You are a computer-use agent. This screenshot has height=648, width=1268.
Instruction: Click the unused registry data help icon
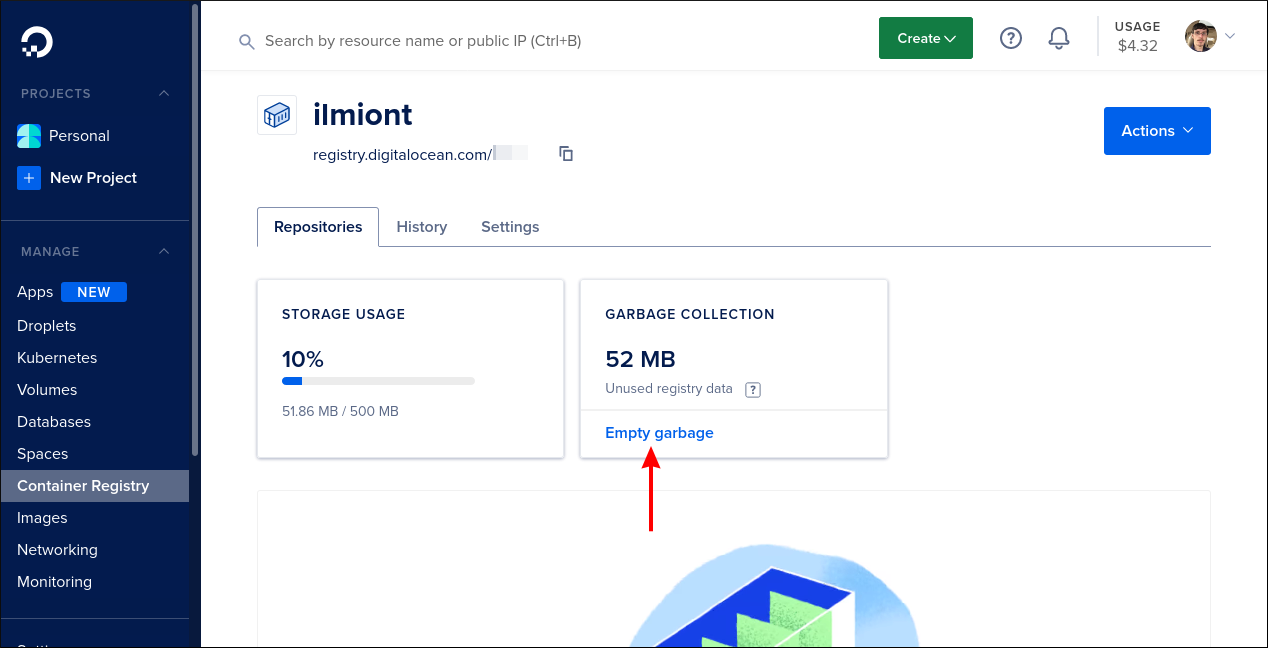[x=753, y=389]
